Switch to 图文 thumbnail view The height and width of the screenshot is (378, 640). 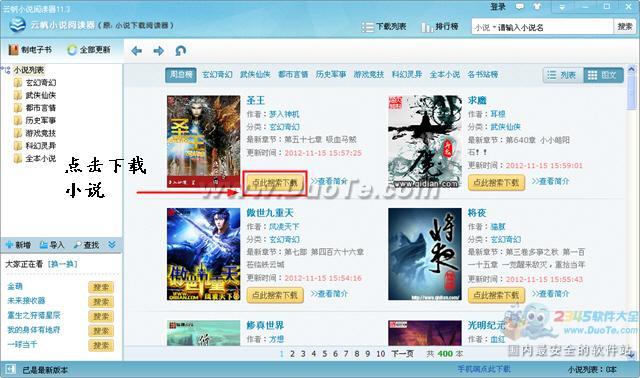(x=603, y=75)
